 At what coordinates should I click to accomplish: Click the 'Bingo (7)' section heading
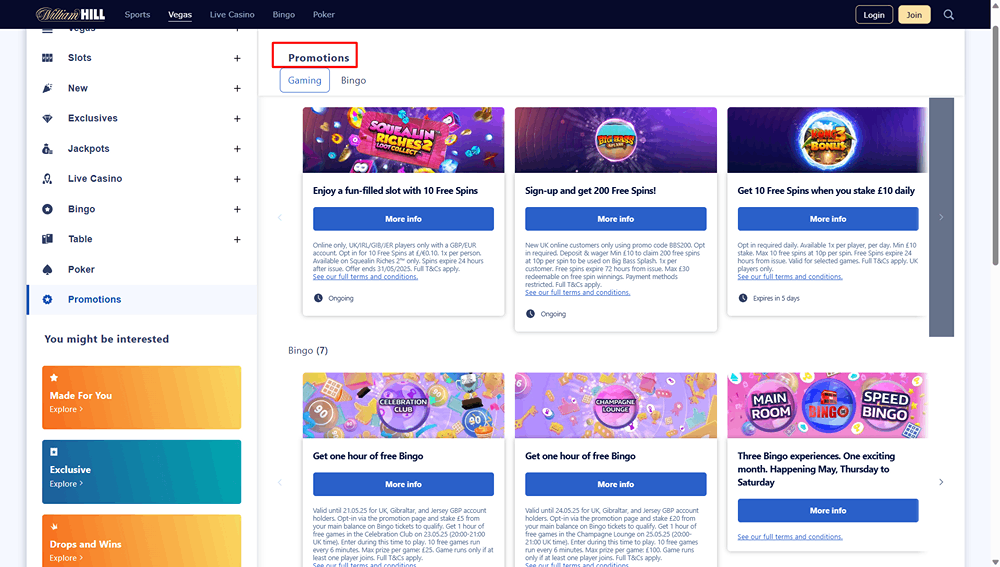[x=307, y=350]
